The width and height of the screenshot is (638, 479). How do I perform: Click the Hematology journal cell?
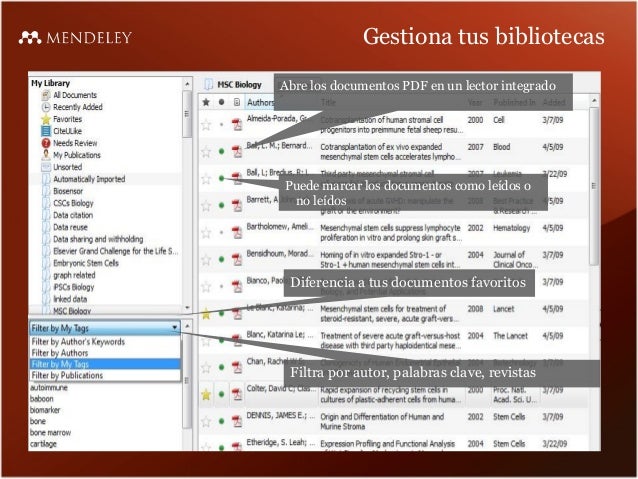point(511,228)
